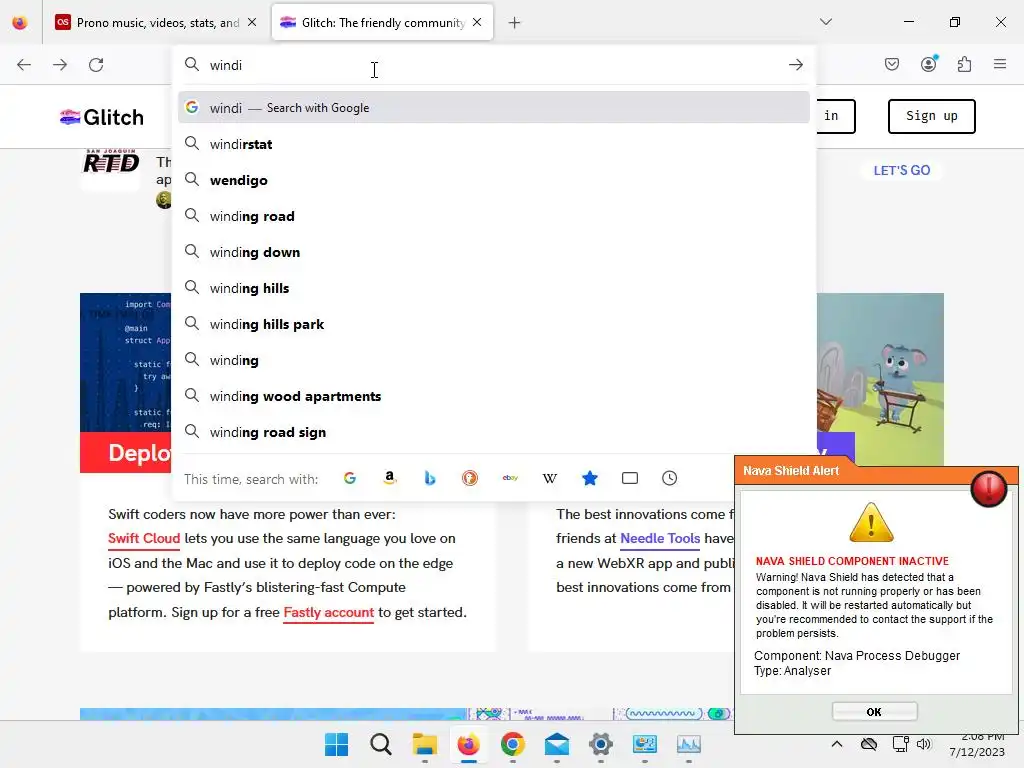Viewport: 1024px width, 768px height.
Task: Close the Prono music tab
Action: tap(252, 22)
